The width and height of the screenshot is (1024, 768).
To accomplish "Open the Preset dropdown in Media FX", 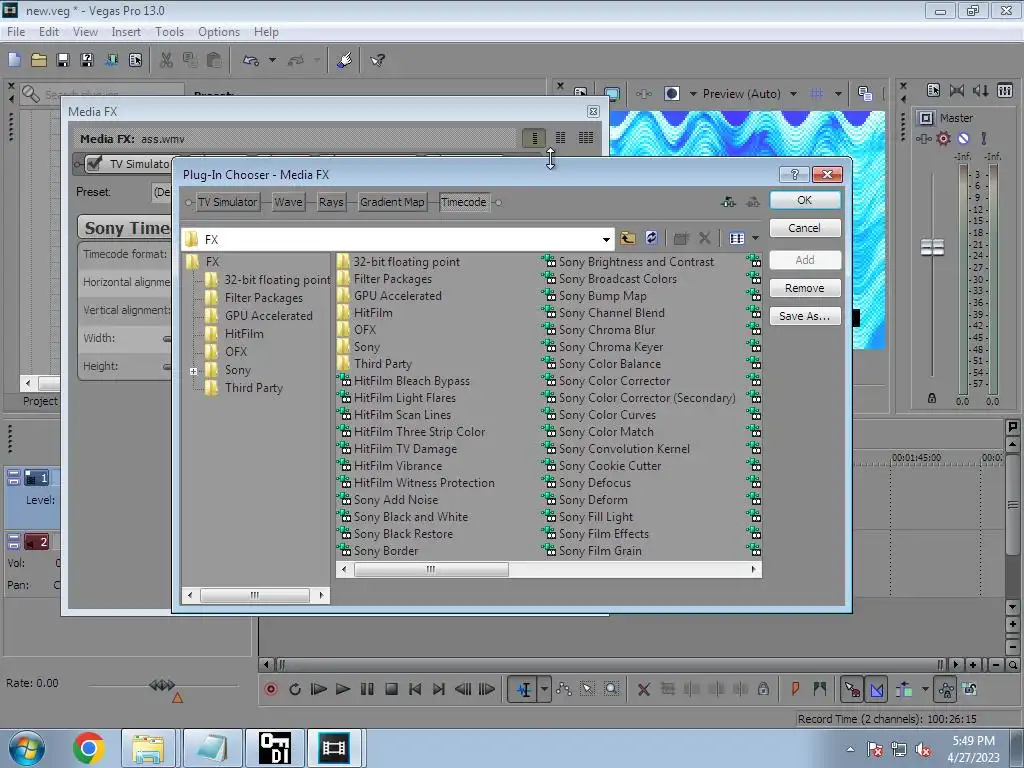I will click(x=162, y=192).
